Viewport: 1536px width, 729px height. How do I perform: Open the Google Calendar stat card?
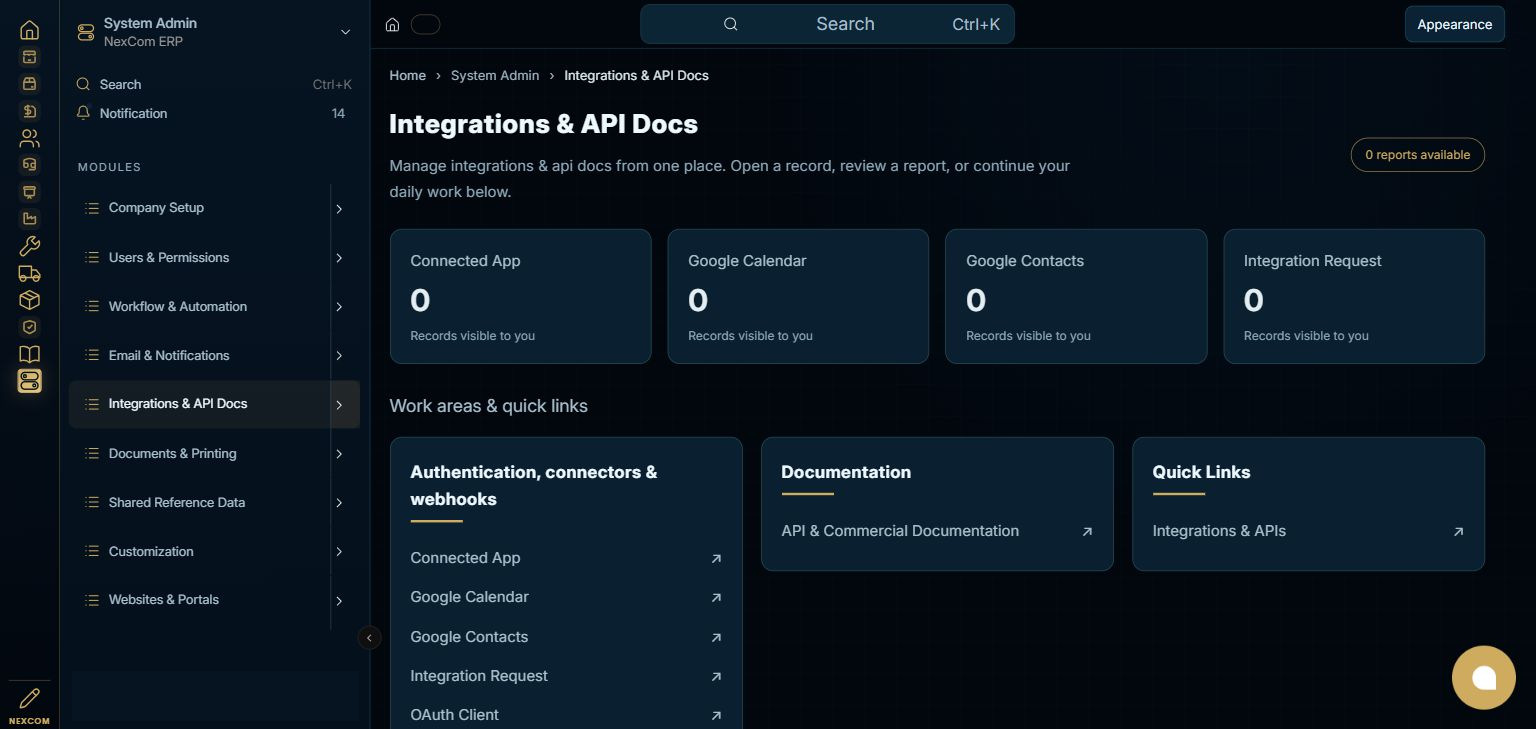798,296
